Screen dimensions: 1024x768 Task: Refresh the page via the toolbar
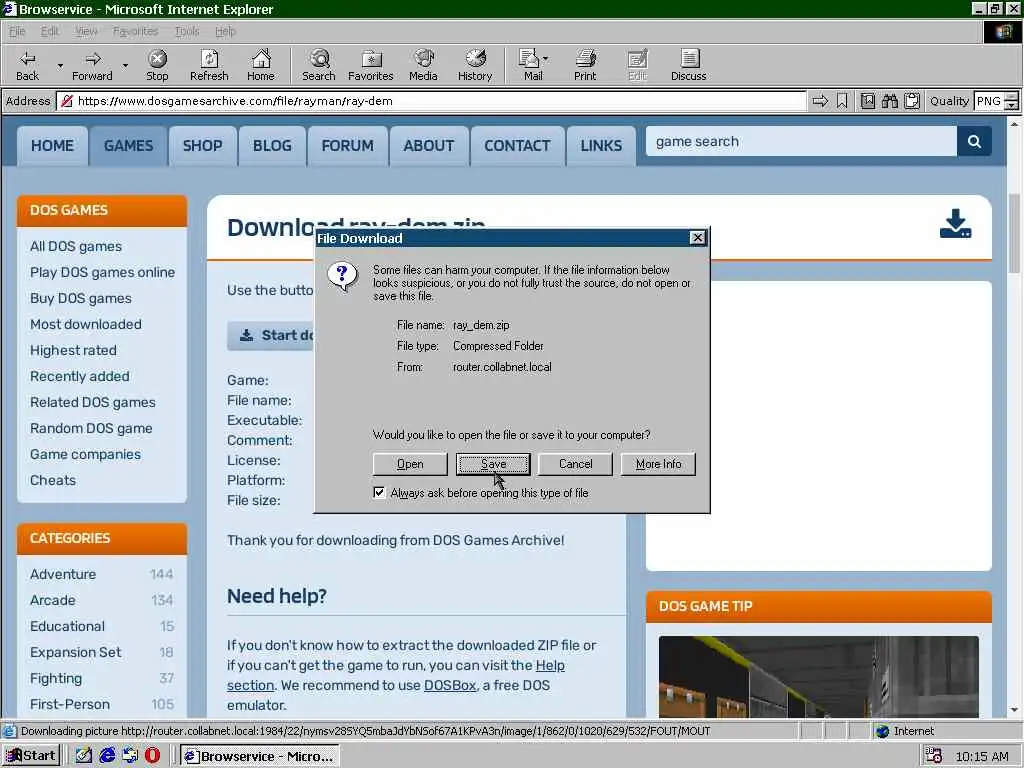(x=209, y=65)
